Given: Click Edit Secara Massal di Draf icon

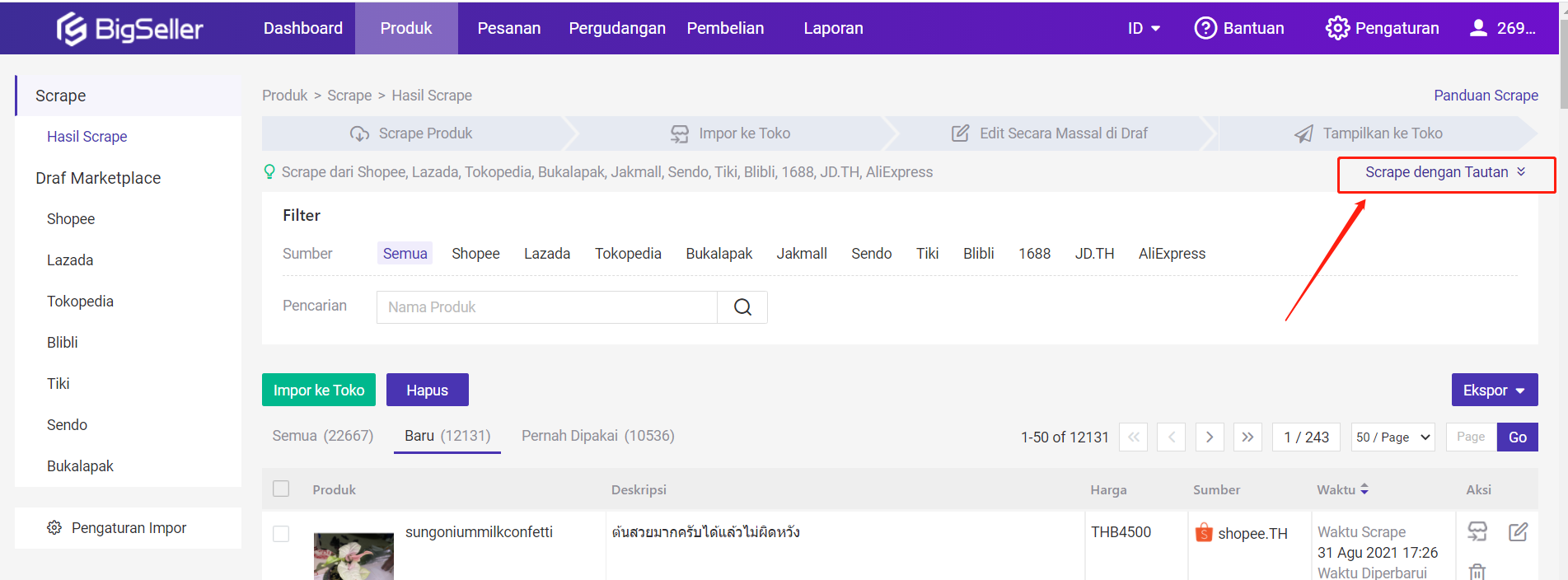Looking at the screenshot, I should click(961, 133).
